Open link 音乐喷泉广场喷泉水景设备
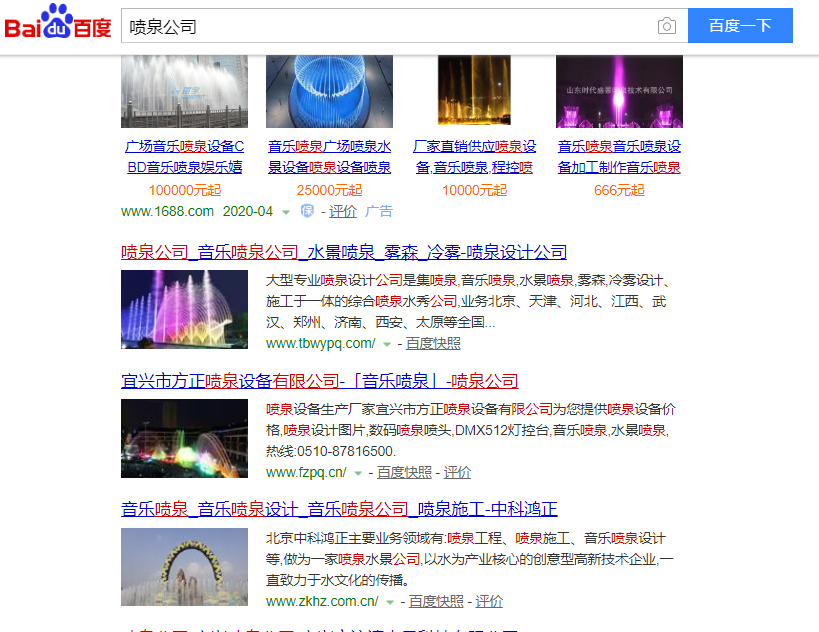 [x=329, y=157]
